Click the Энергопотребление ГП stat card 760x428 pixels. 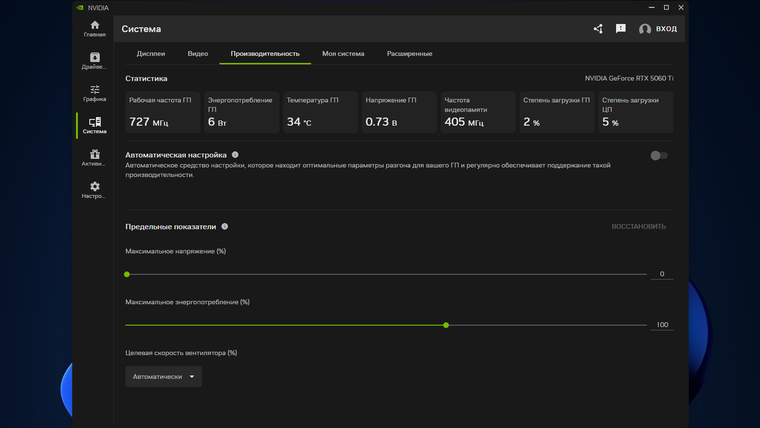click(241, 112)
